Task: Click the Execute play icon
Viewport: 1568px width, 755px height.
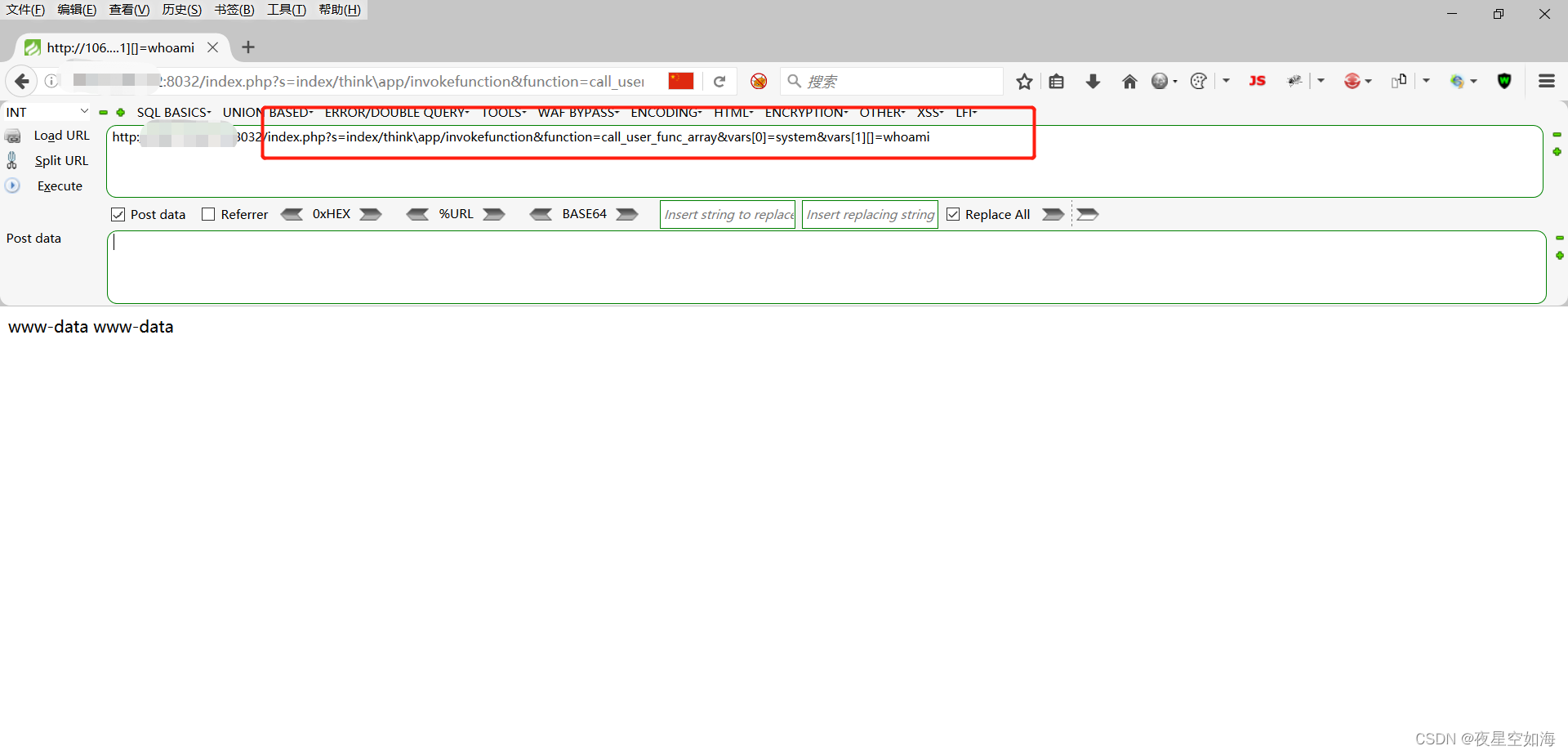Action: (x=12, y=185)
